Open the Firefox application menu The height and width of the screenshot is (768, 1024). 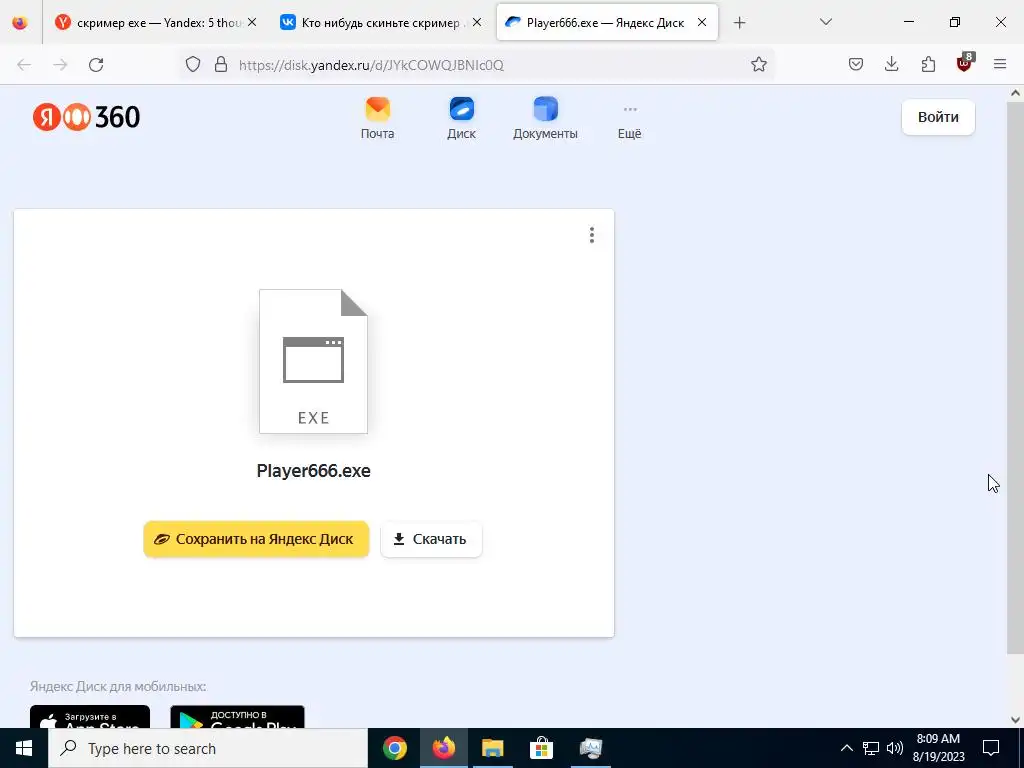click(x=1000, y=64)
